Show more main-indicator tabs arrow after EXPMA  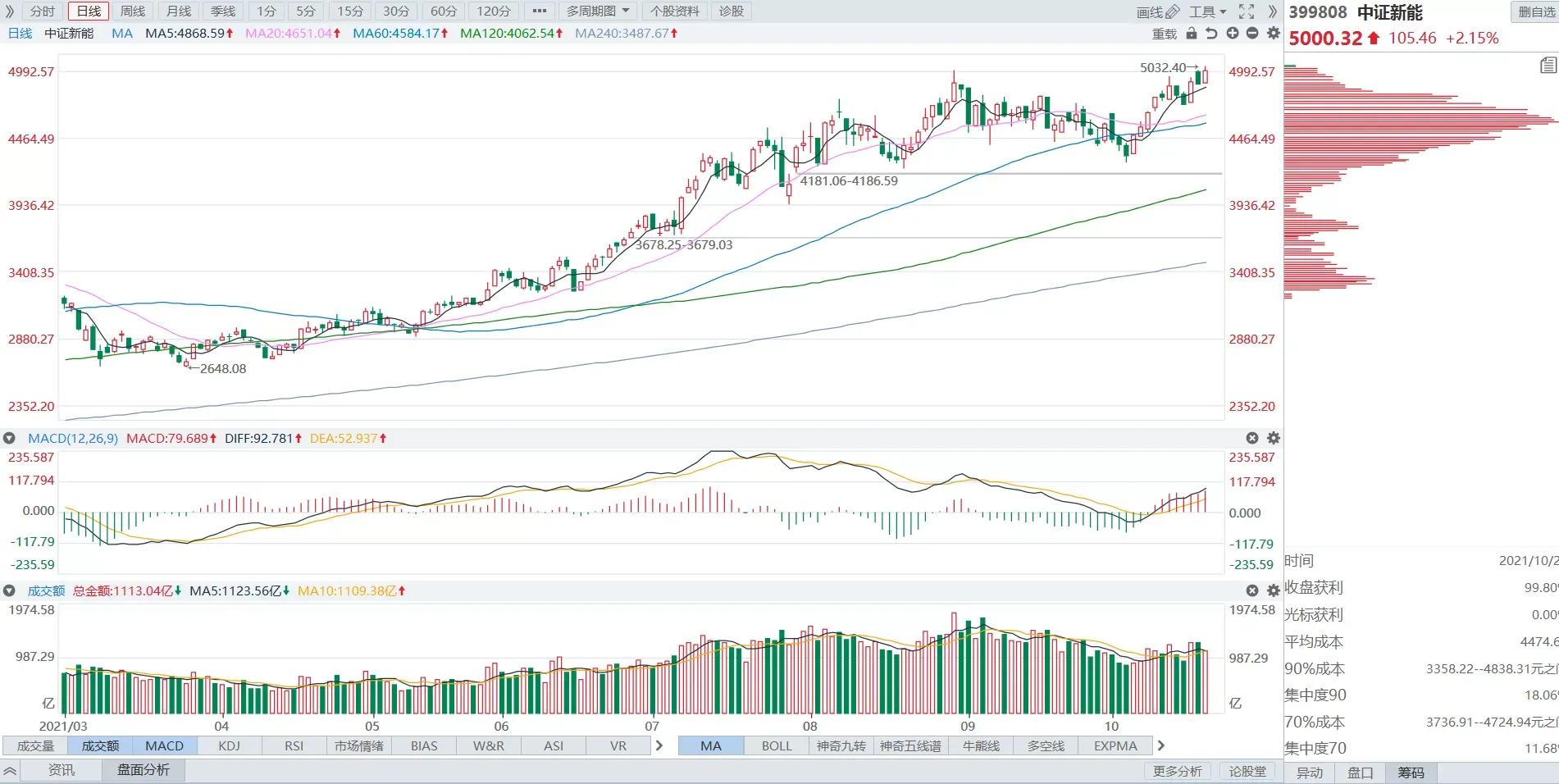[1160, 745]
